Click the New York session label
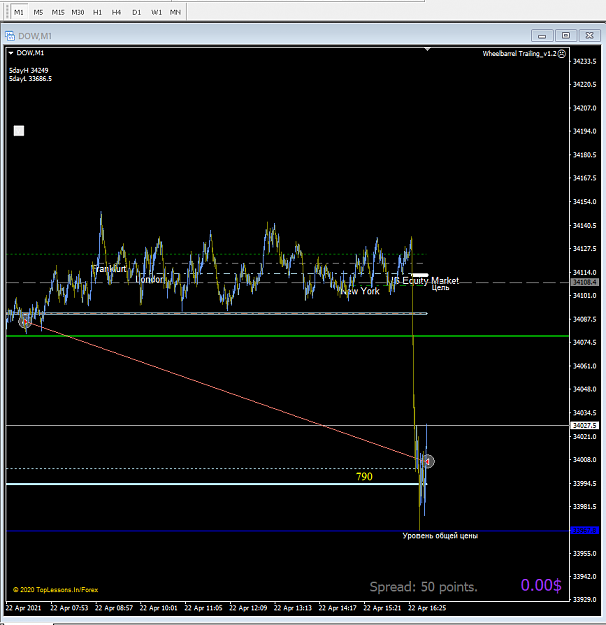This screenshot has width=606, height=625. point(360,291)
